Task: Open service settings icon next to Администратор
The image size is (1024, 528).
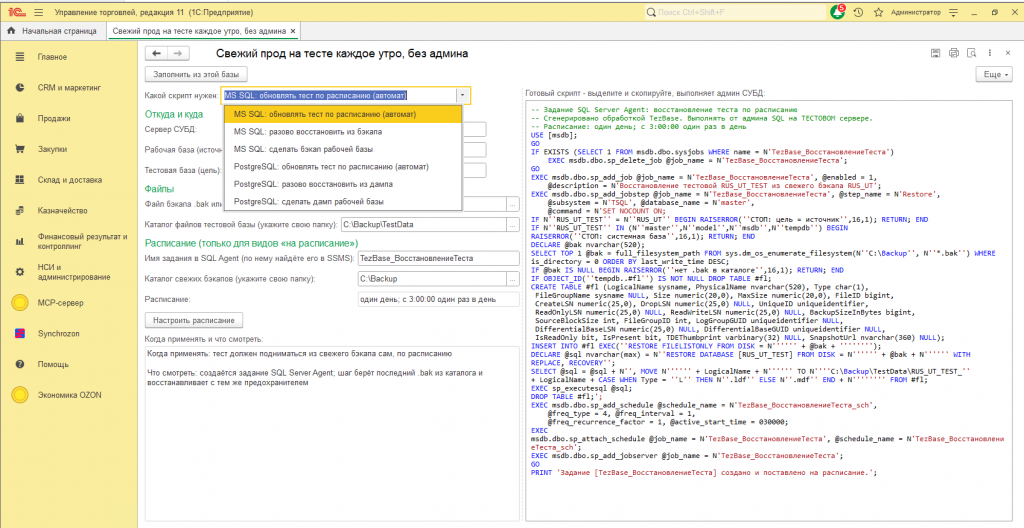Action: [x=954, y=12]
